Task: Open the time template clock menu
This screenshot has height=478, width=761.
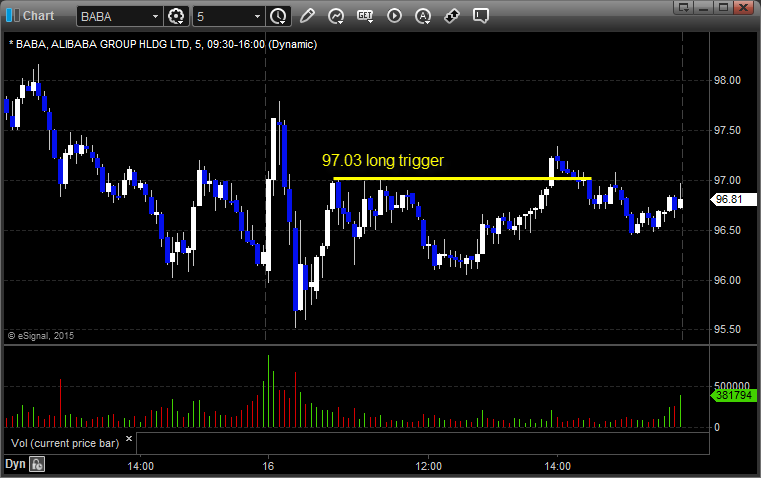Action: click(279, 16)
